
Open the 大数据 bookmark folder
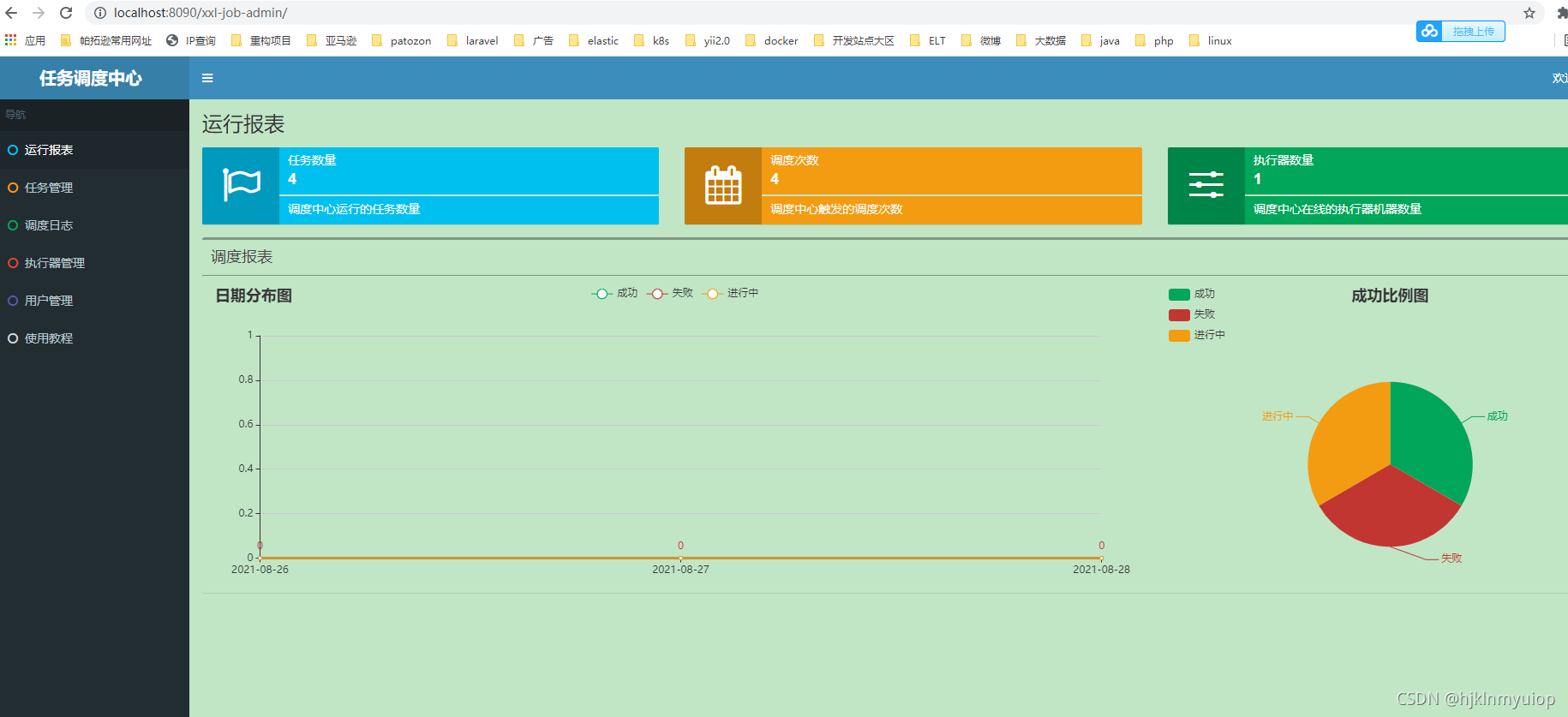1041,40
